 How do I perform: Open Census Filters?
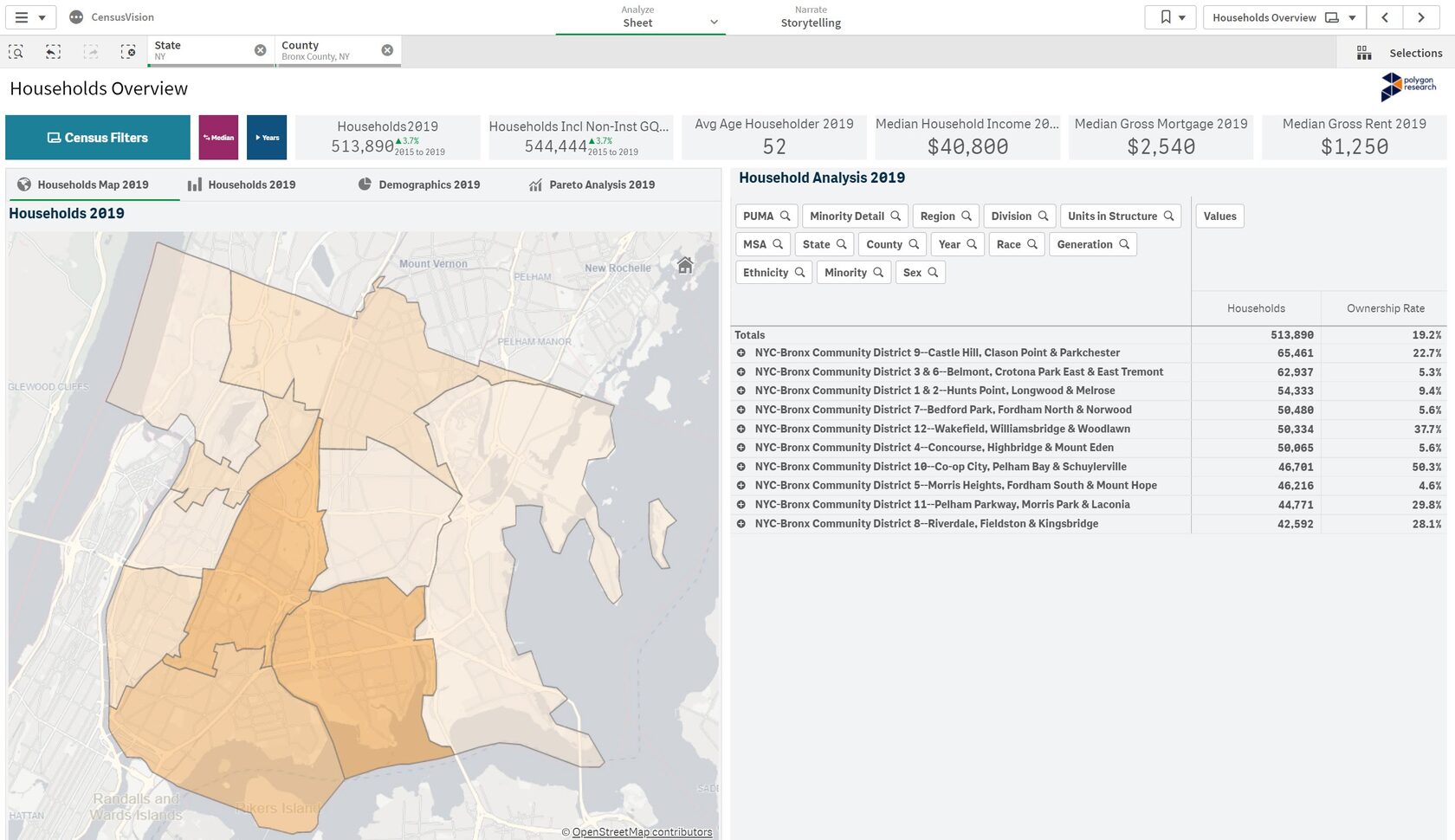pyautogui.click(x=98, y=138)
